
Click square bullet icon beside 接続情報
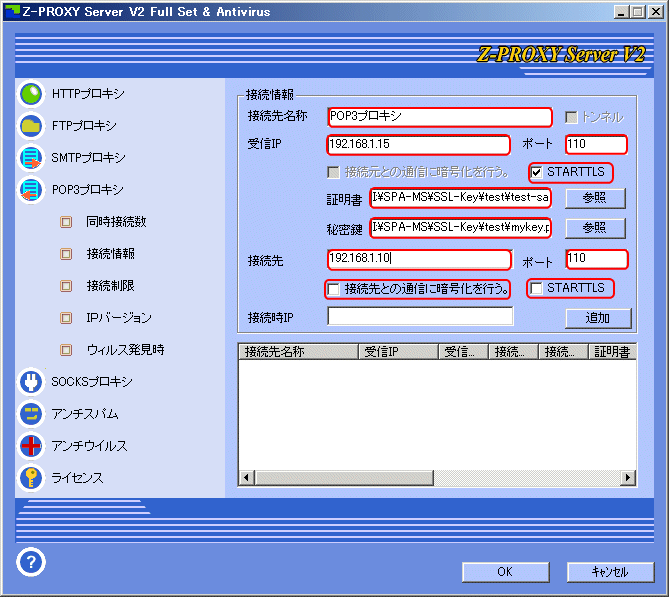point(66,254)
